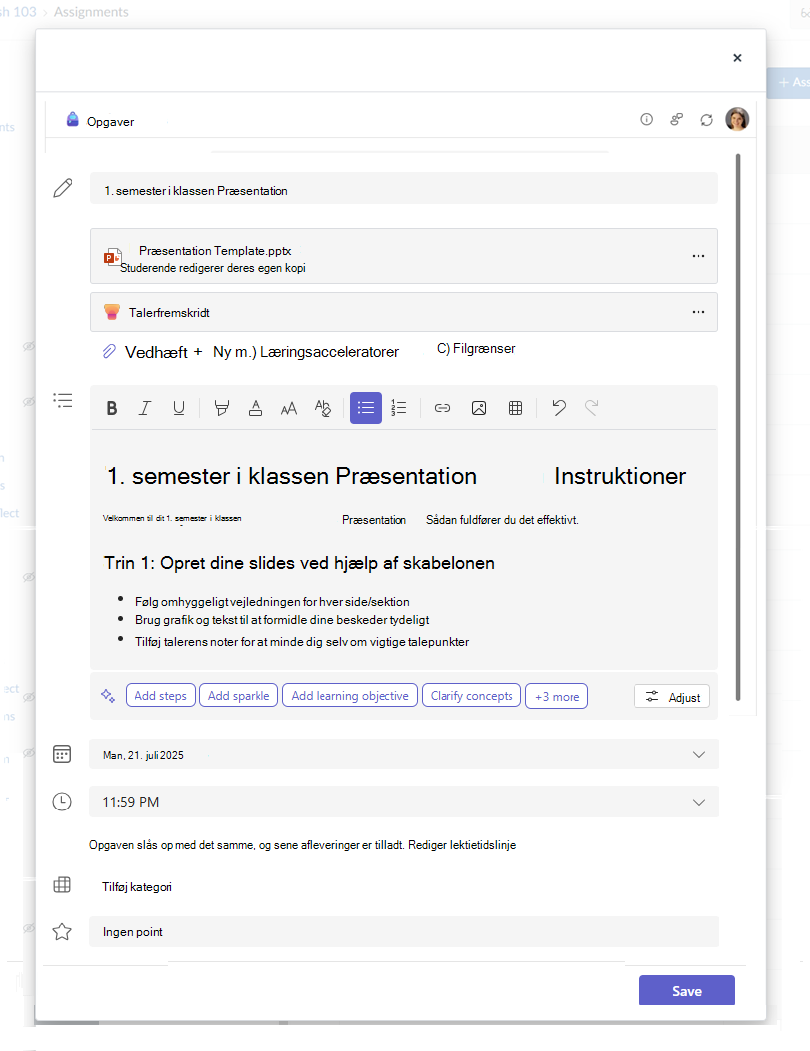Click the AI sparkle assist icon
The width and height of the screenshot is (810, 1051).
click(x=108, y=696)
